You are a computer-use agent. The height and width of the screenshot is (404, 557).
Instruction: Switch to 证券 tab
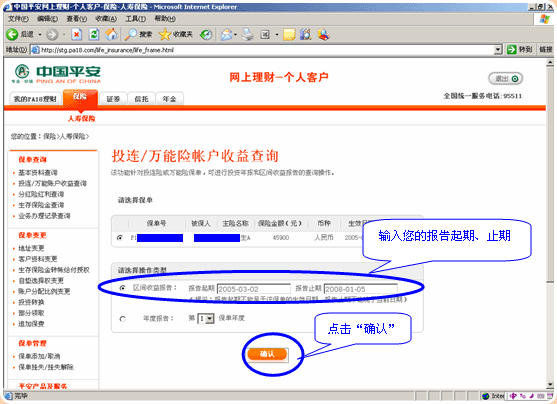113,99
